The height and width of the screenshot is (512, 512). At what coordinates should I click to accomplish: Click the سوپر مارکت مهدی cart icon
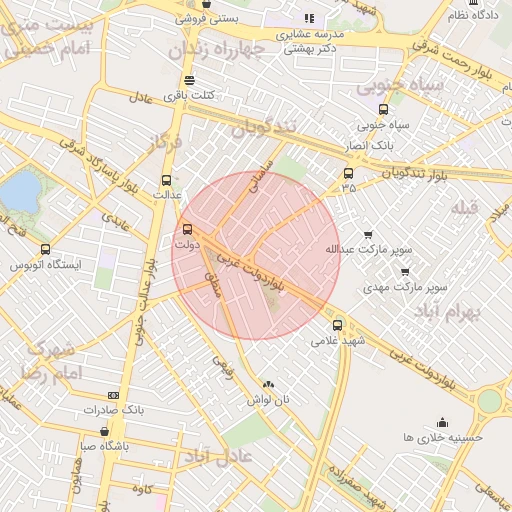(405, 272)
